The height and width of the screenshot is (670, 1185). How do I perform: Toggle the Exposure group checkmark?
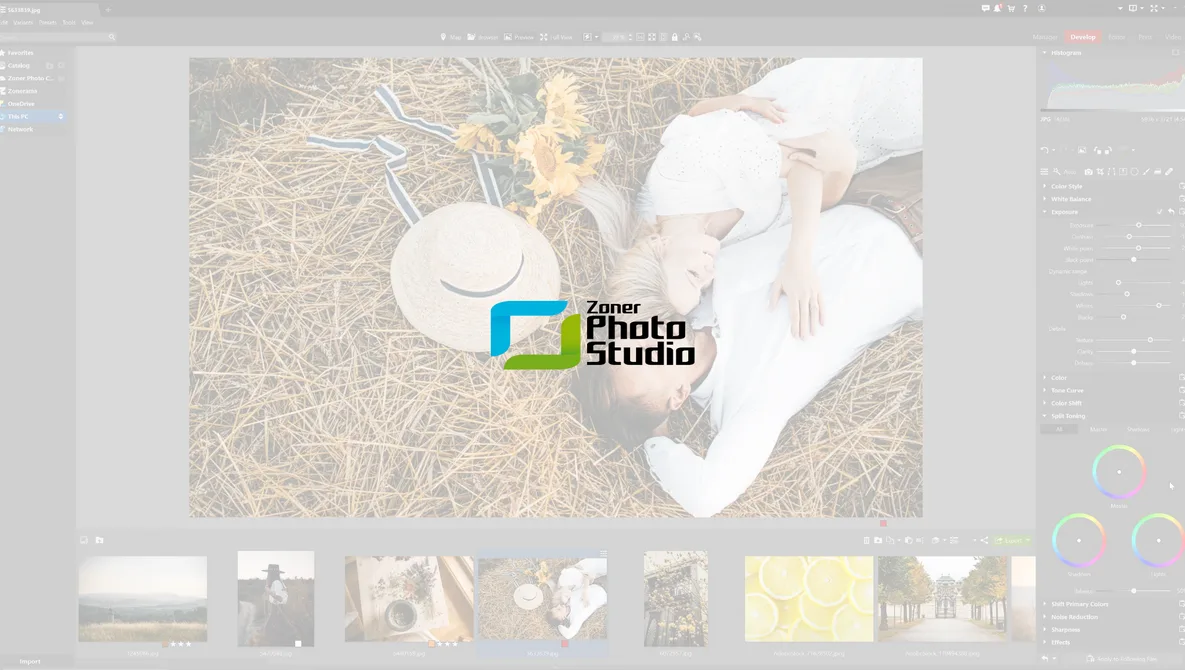coord(1159,211)
